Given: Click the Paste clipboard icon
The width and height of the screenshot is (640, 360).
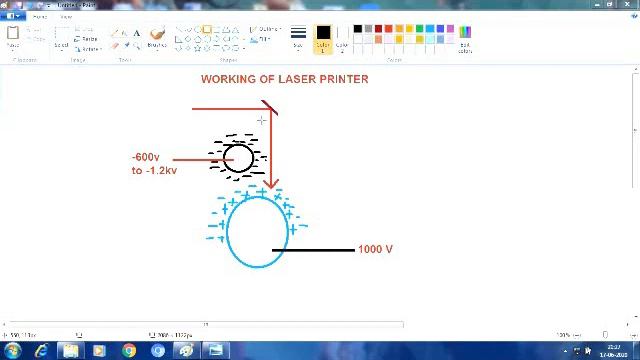Looking at the screenshot, I should (x=13, y=33).
